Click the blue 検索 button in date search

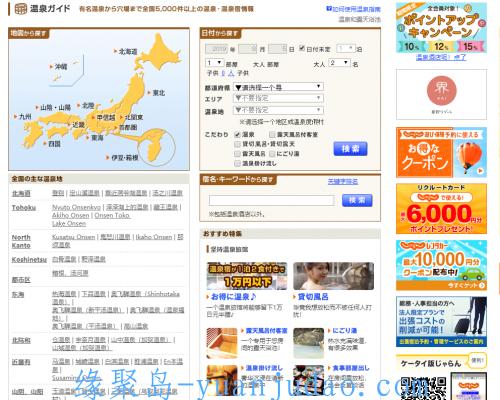pos(350,149)
